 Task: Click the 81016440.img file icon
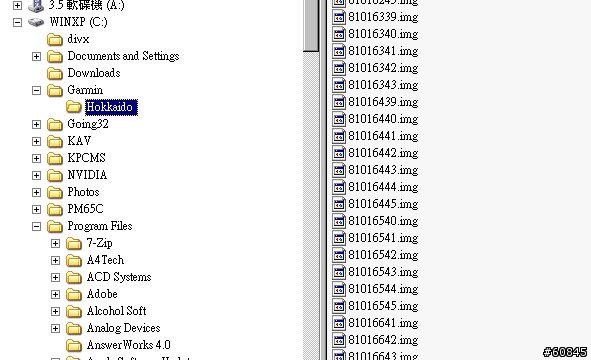click(339, 119)
